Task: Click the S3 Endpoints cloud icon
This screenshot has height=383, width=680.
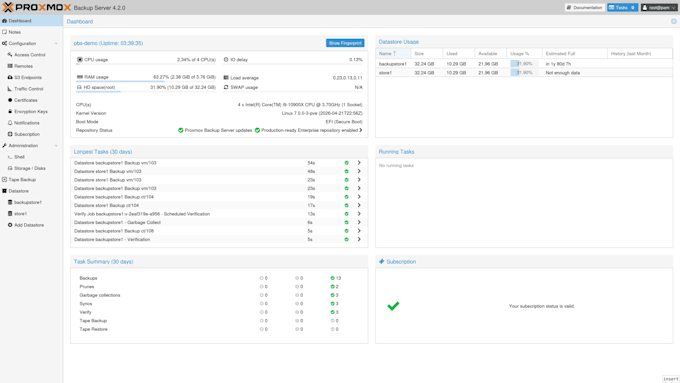Action: [10, 77]
